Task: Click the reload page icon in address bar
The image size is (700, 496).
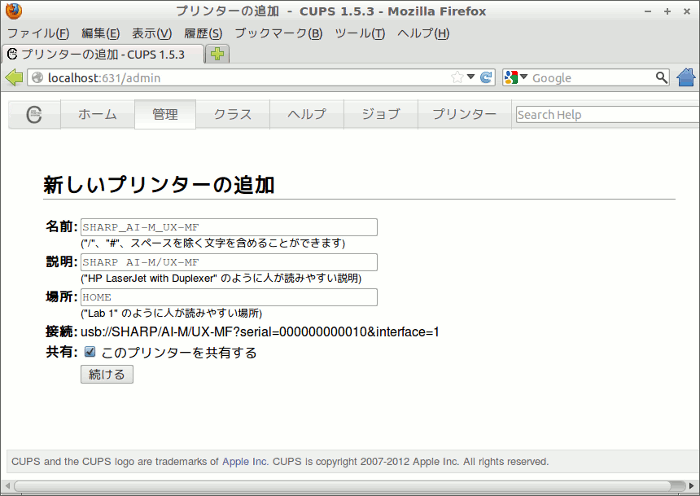Action: click(486, 77)
